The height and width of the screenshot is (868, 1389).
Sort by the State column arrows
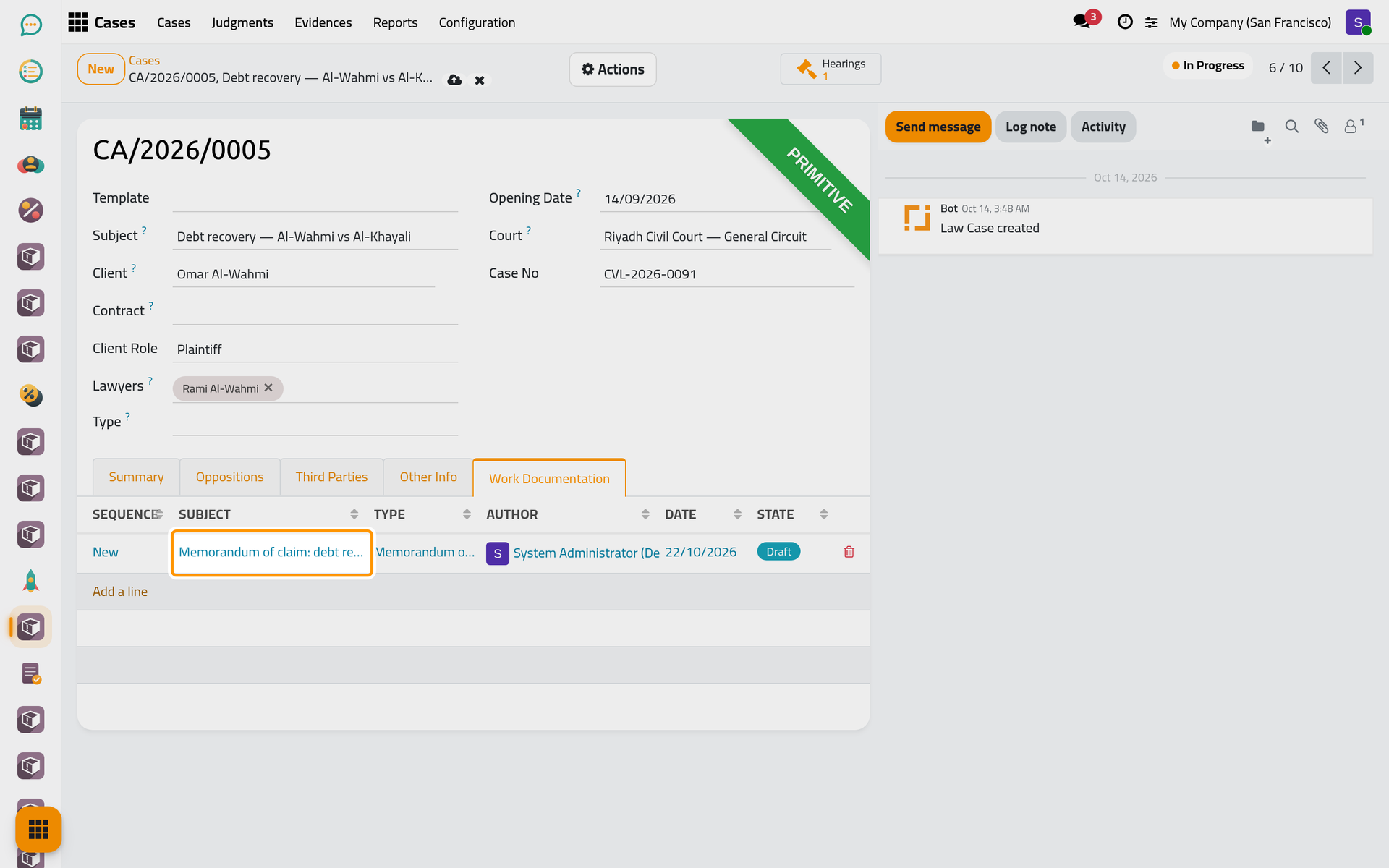pos(823,514)
